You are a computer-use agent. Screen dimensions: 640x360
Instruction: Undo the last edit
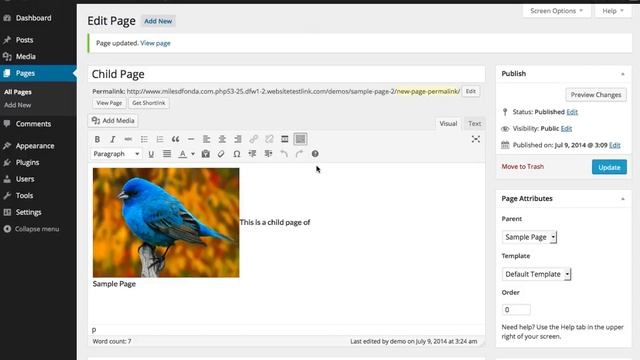pyautogui.click(x=284, y=154)
